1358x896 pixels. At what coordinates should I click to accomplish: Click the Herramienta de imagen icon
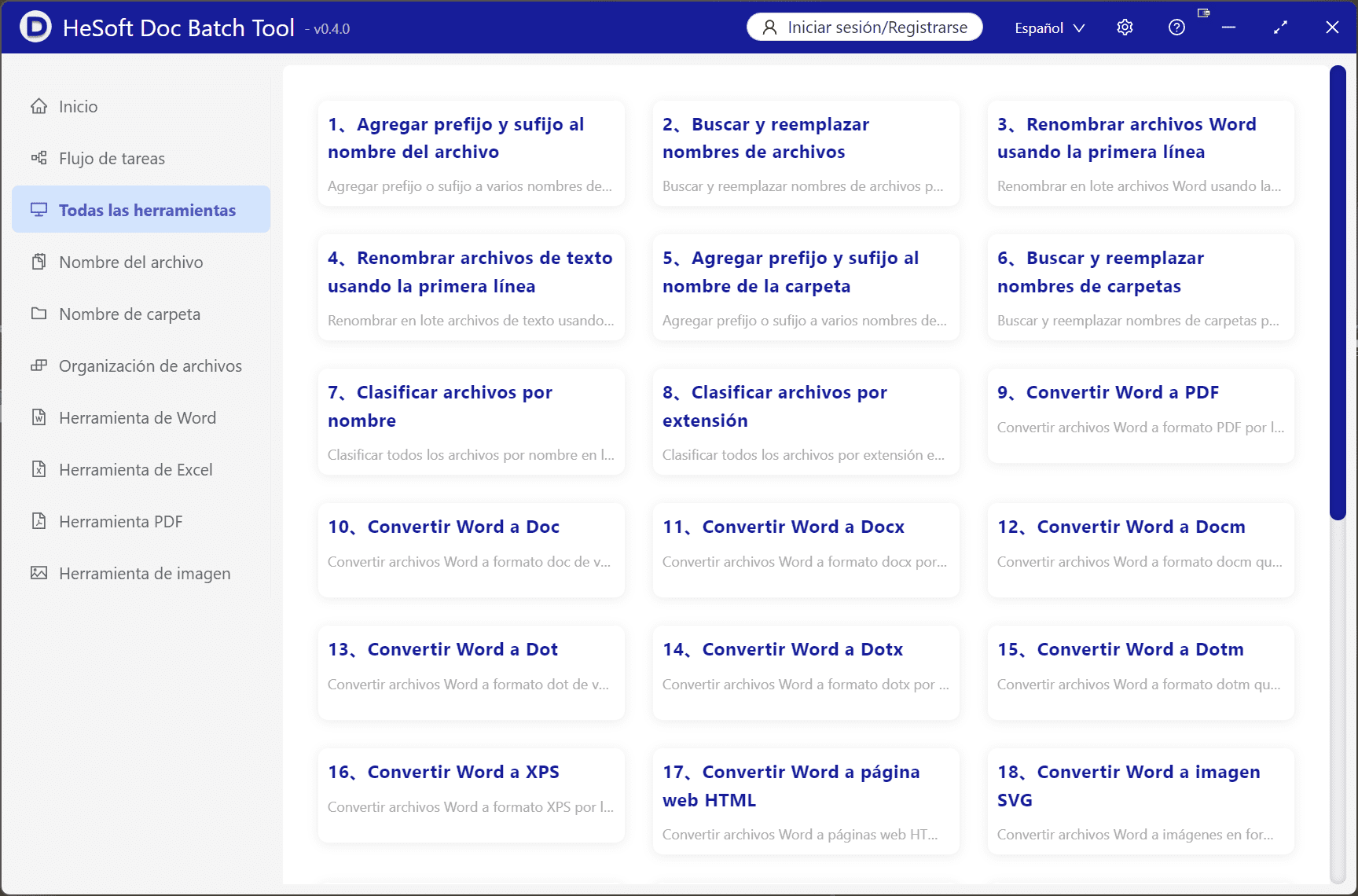[39, 573]
